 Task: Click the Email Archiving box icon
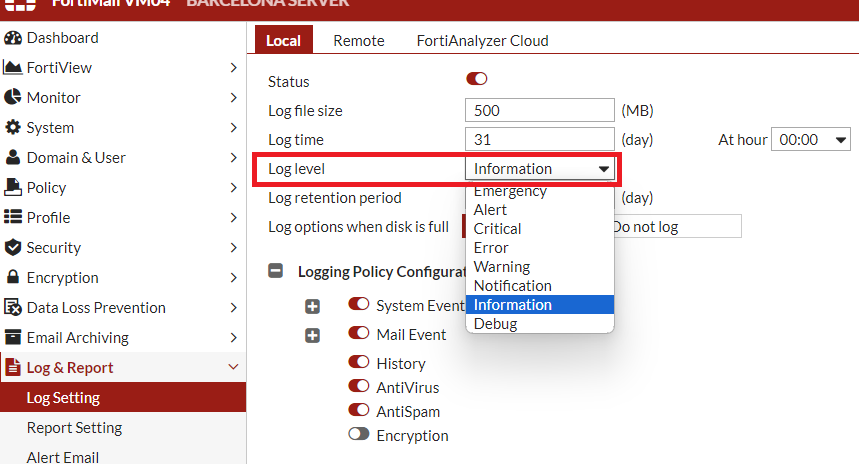click(x=13, y=338)
